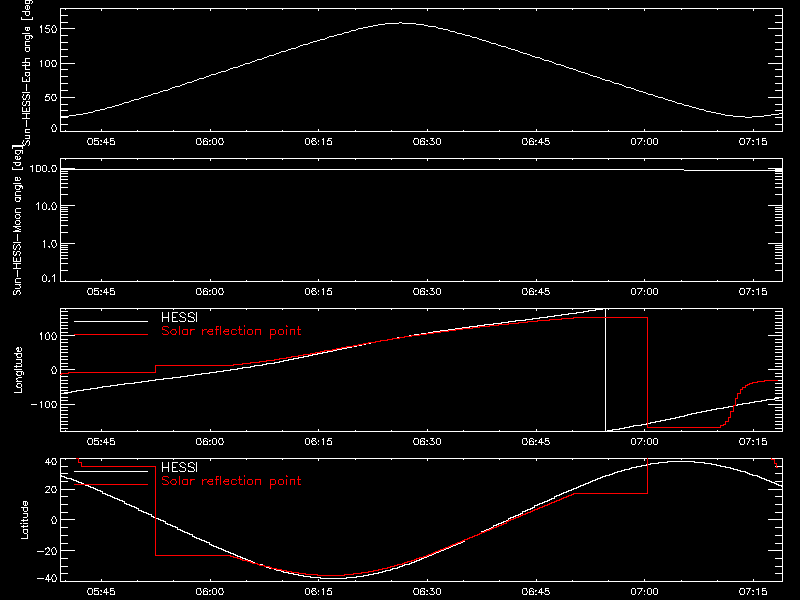Click the 50 y-axis label of the Earth angle plot
The width and height of the screenshot is (800, 600).
(x=51, y=97)
